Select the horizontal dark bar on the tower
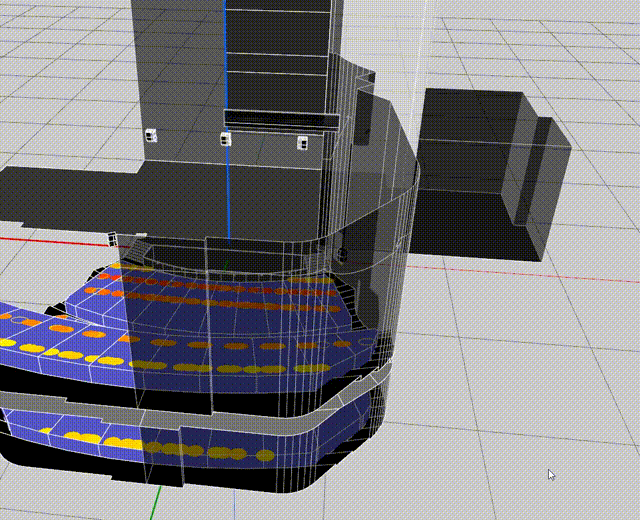Screen dimensions: 640x520 coord(280,119)
